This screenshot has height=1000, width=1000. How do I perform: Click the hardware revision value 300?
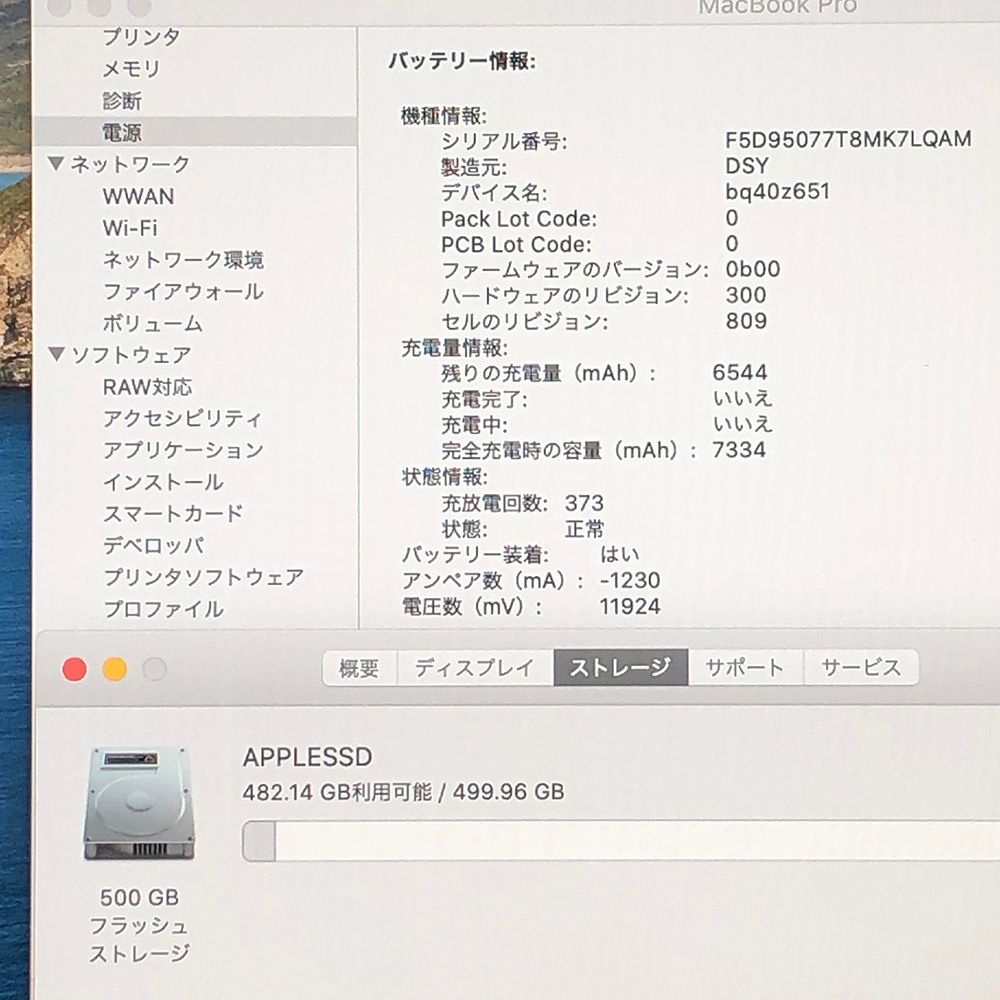click(x=746, y=295)
